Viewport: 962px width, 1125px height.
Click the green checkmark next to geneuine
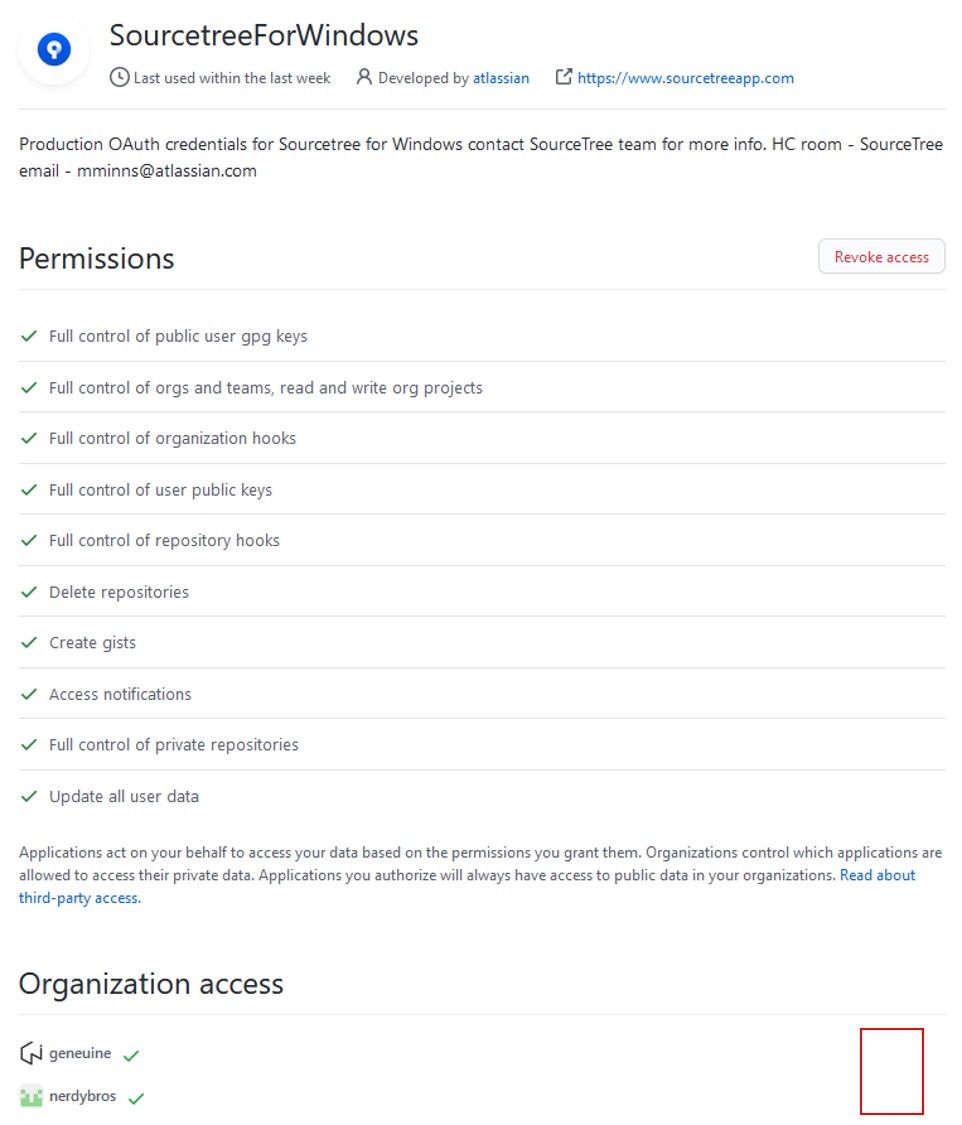coord(131,1055)
